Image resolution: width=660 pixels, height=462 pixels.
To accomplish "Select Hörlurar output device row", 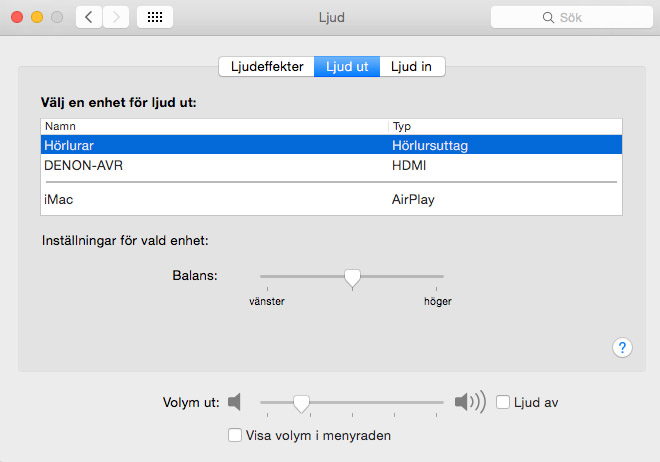I will 331,146.
